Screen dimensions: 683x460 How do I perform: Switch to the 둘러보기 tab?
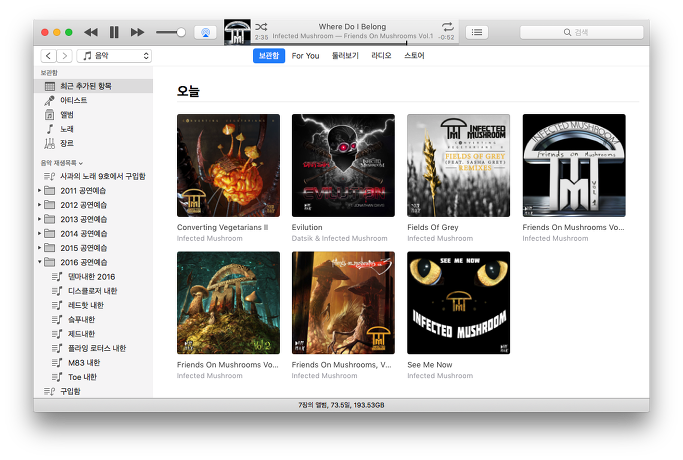coord(345,56)
